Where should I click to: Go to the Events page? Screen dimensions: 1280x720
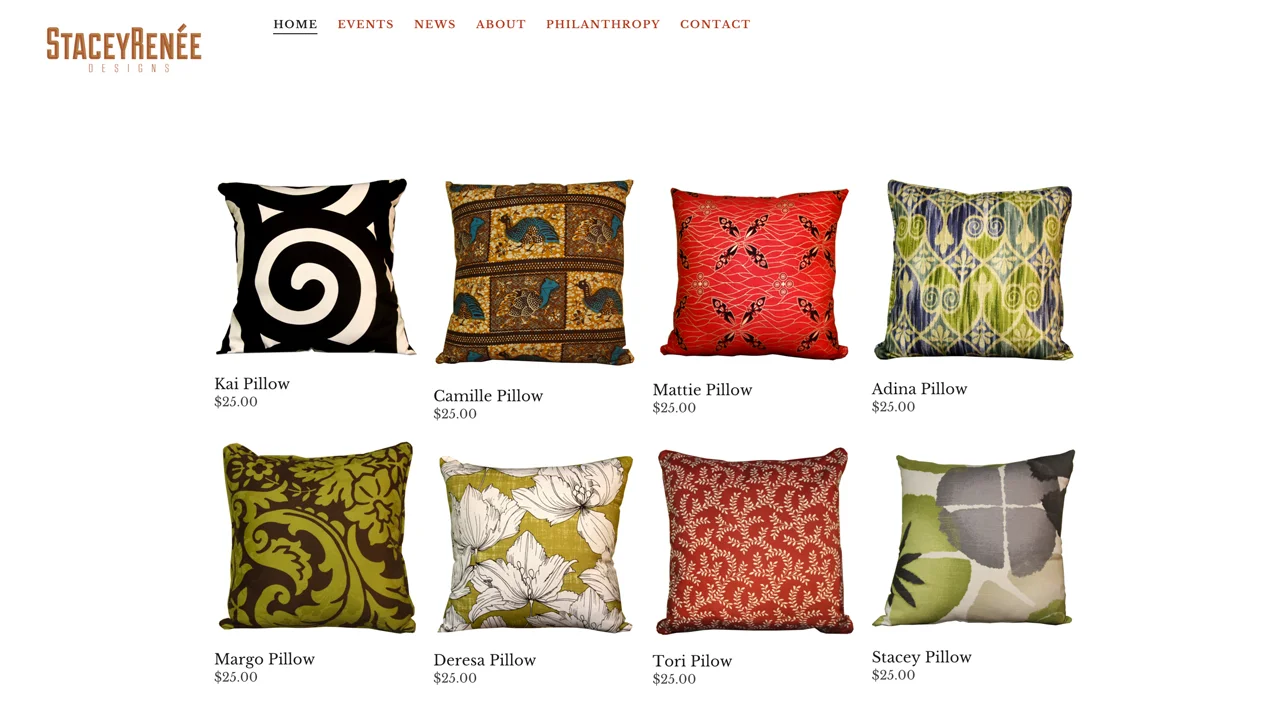click(366, 24)
